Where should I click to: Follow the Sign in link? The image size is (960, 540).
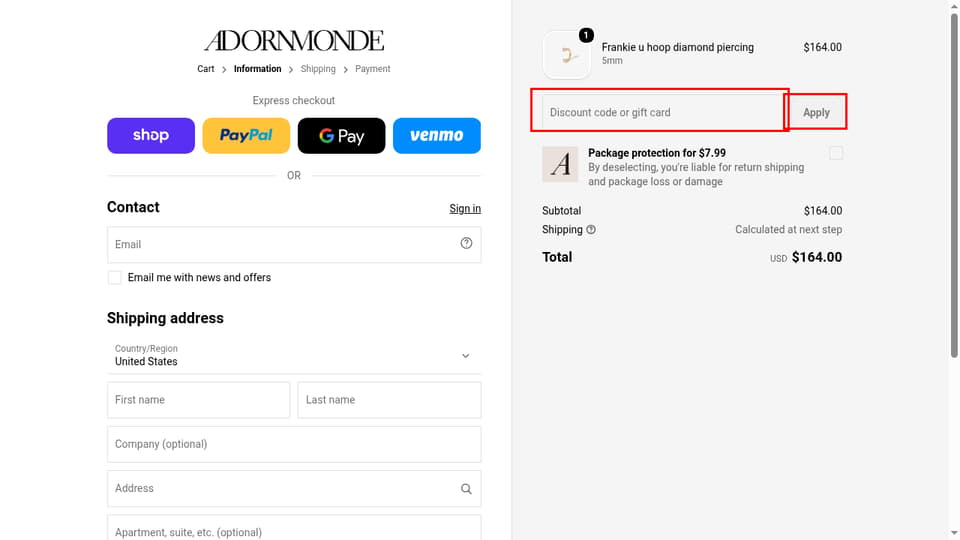(x=465, y=209)
